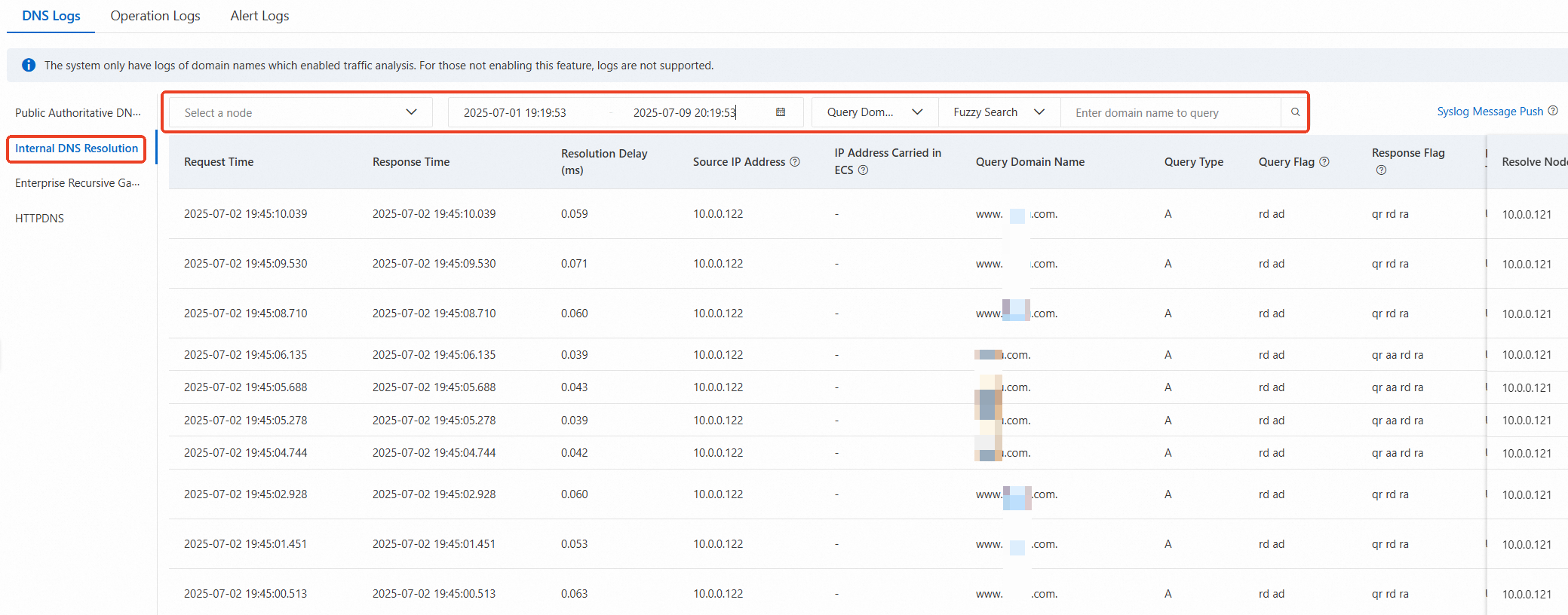Click the Response Flag help icon
Viewport: 1568px width, 615px height.
point(1381,170)
